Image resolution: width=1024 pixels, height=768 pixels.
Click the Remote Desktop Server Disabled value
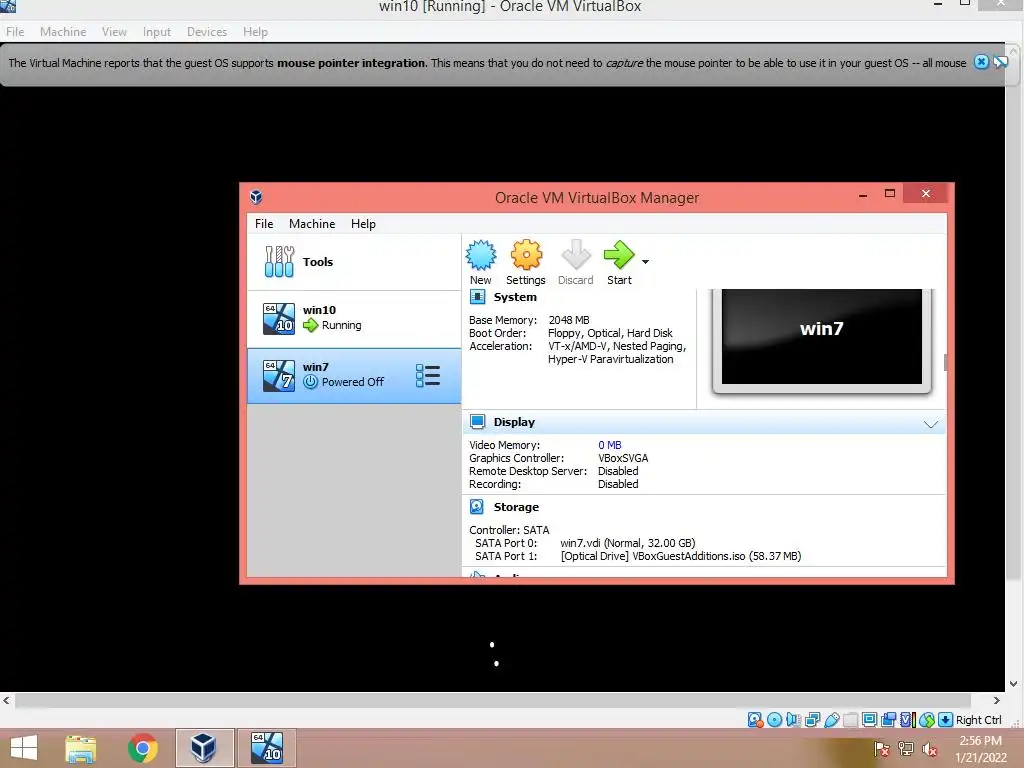tap(618, 472)
